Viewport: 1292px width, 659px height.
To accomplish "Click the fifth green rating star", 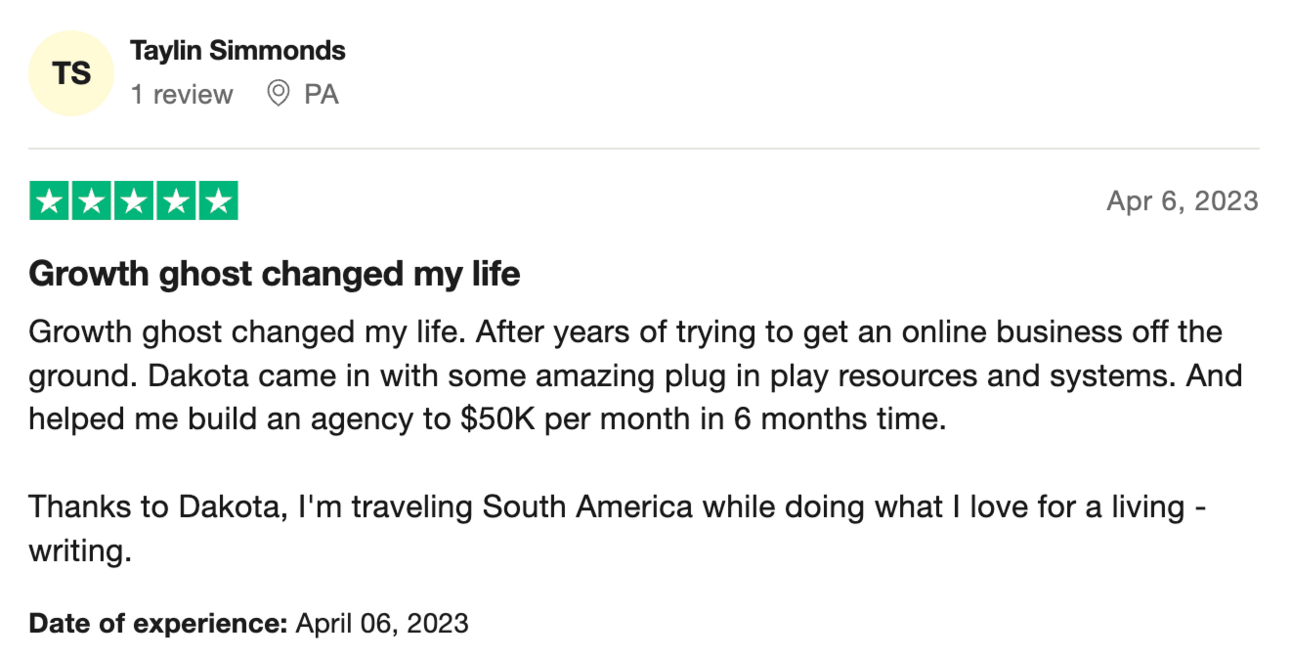I will click(218, 201).
